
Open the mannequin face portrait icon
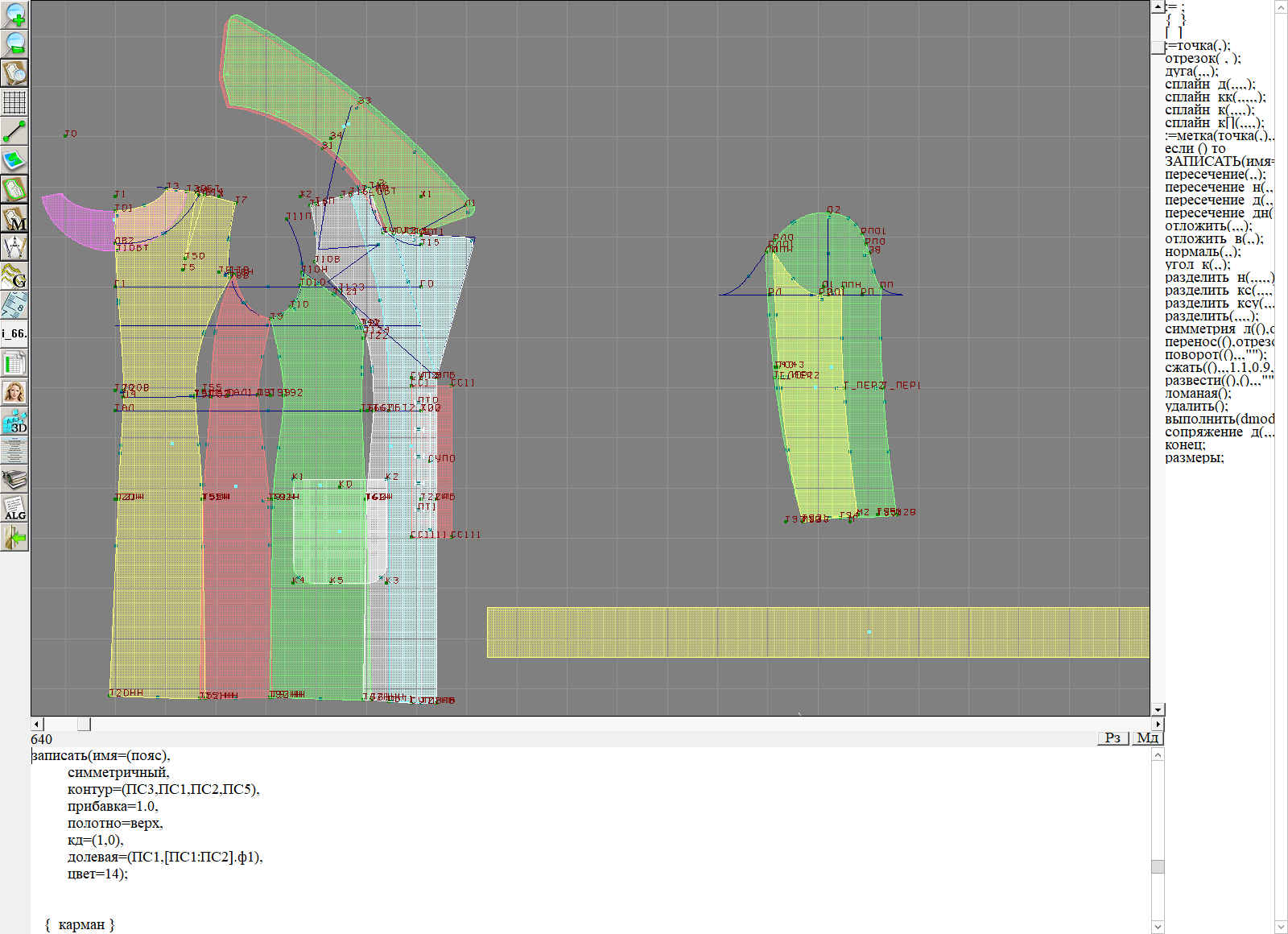point(14,392)
